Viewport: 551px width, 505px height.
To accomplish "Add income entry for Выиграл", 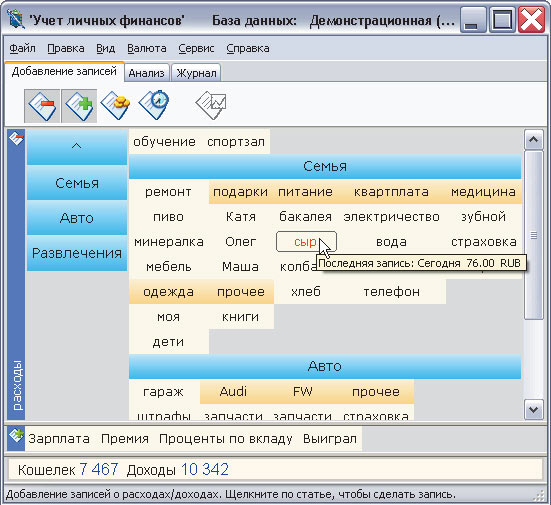I will [330, 439].
